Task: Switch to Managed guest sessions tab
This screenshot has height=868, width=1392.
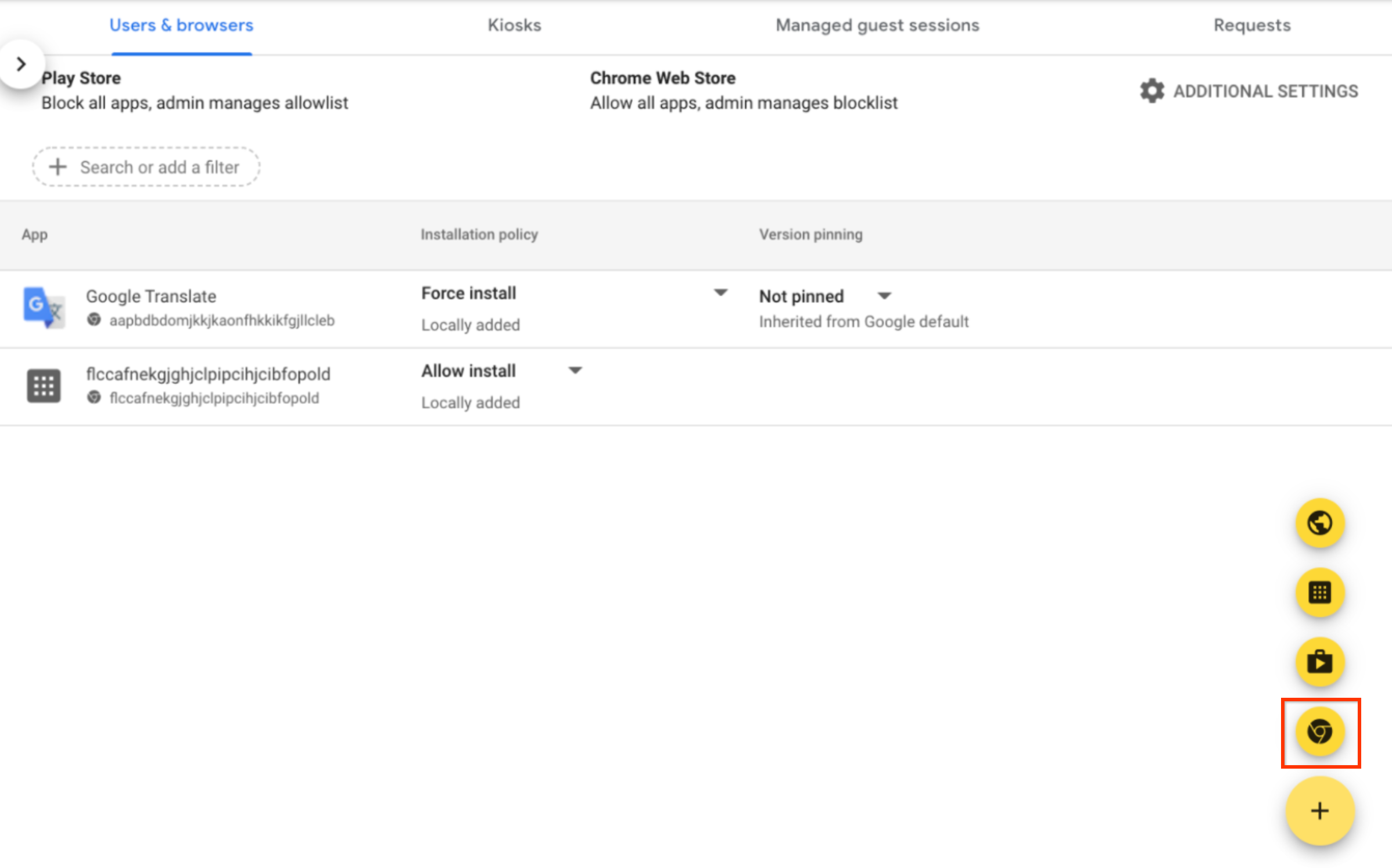Action: click(x=877, y=26)
